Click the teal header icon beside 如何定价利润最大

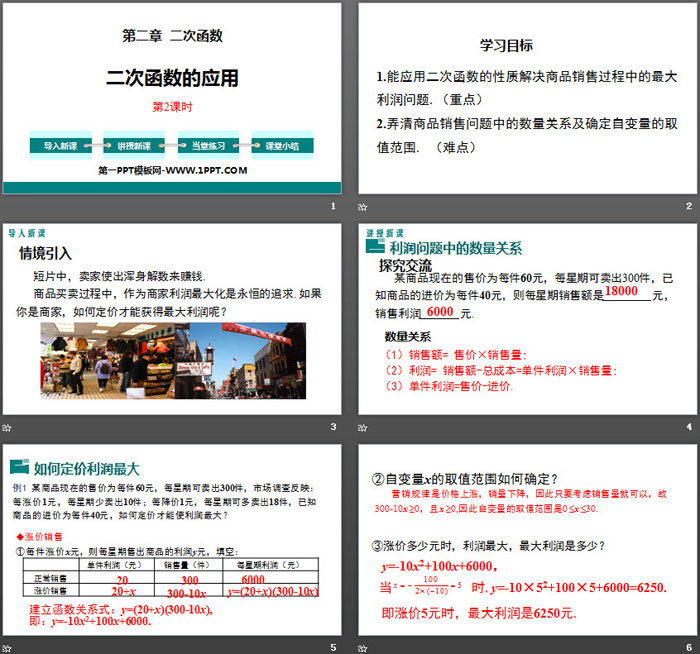(19, 467)
